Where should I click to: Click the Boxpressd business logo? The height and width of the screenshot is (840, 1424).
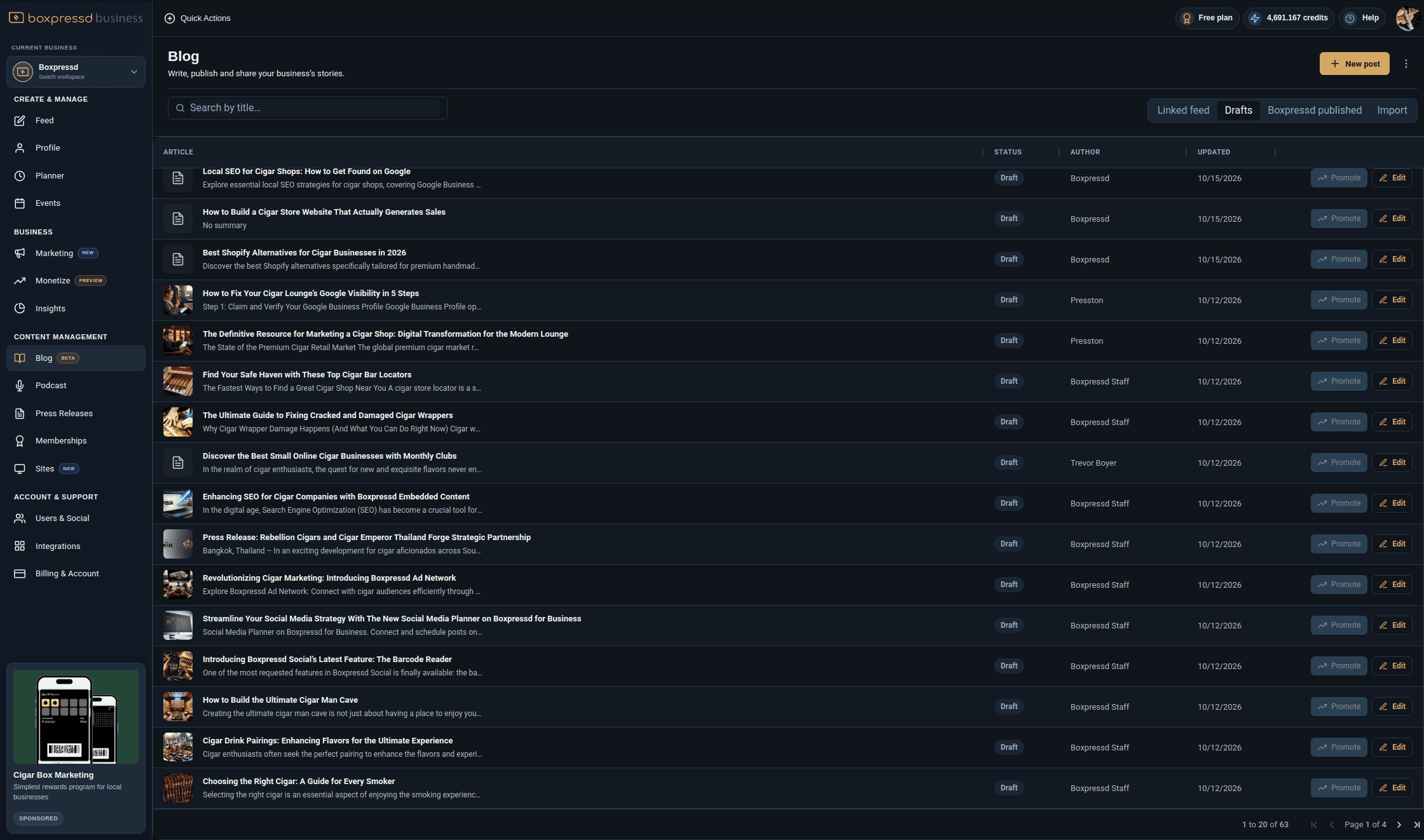[x=76, y=18]
